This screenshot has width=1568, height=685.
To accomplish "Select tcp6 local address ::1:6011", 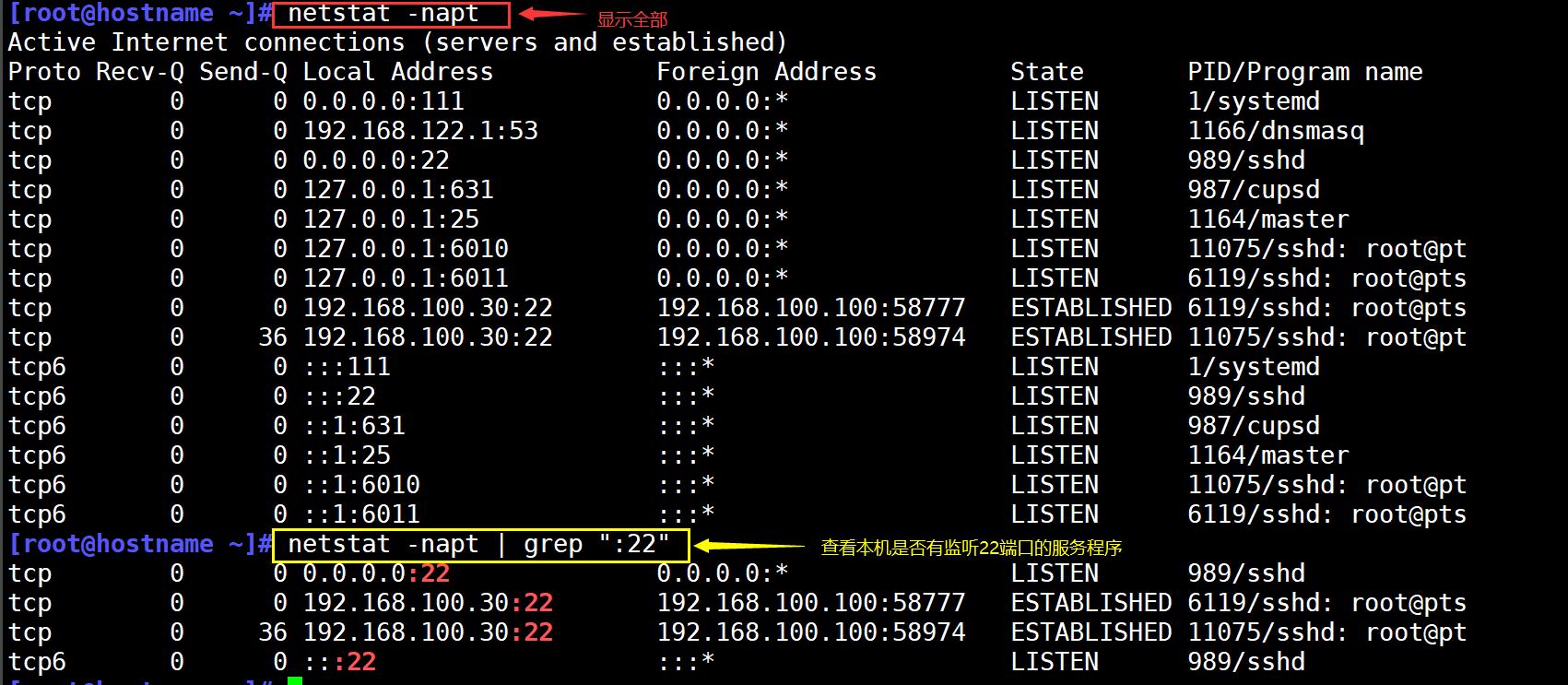I will [361, 514].
